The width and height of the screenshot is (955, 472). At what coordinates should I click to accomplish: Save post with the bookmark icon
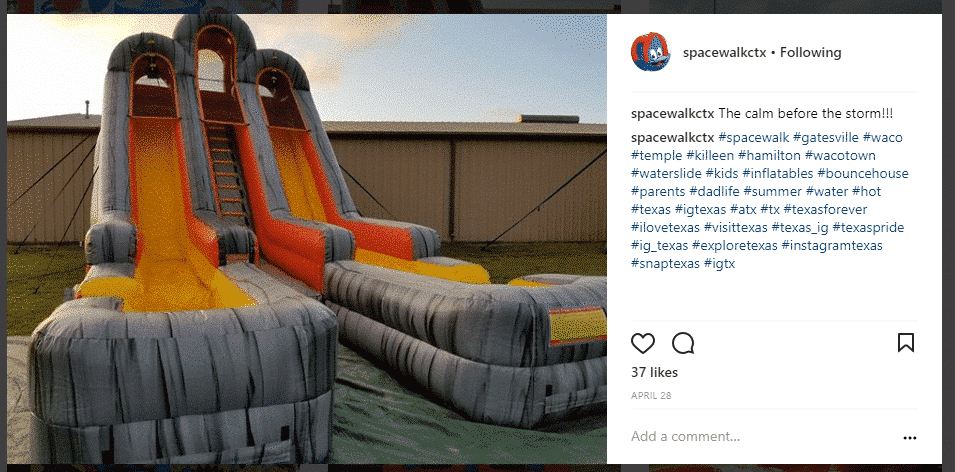pos(906,343)
